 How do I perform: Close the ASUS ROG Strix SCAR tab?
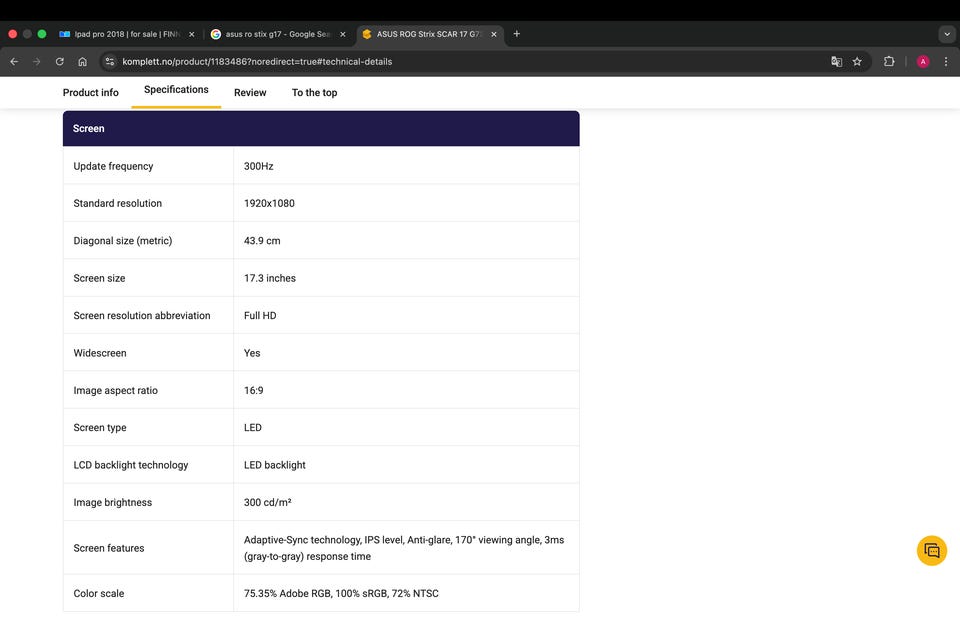[494, 34]
